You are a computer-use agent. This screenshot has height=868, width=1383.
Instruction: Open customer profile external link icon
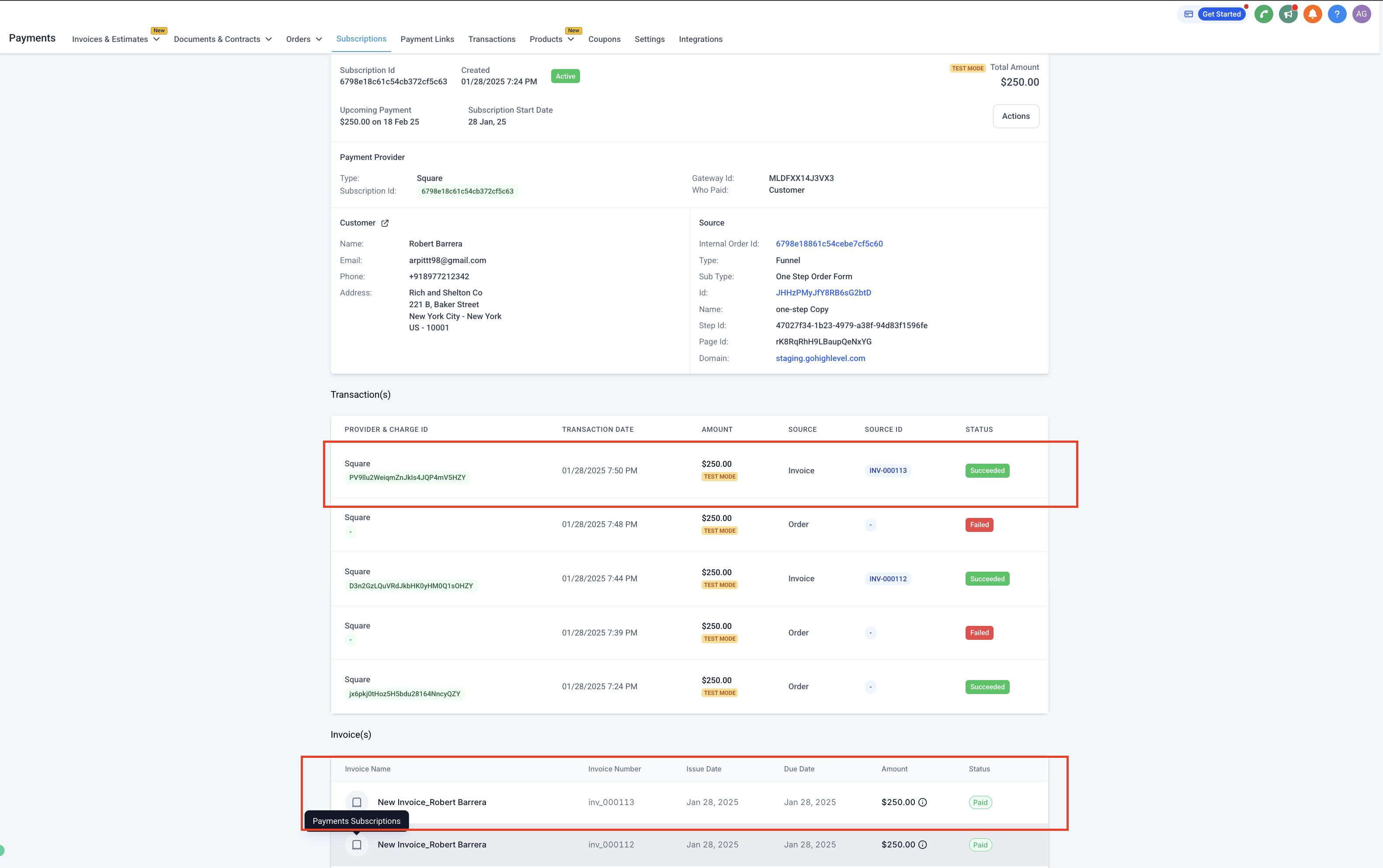[385, 223]
